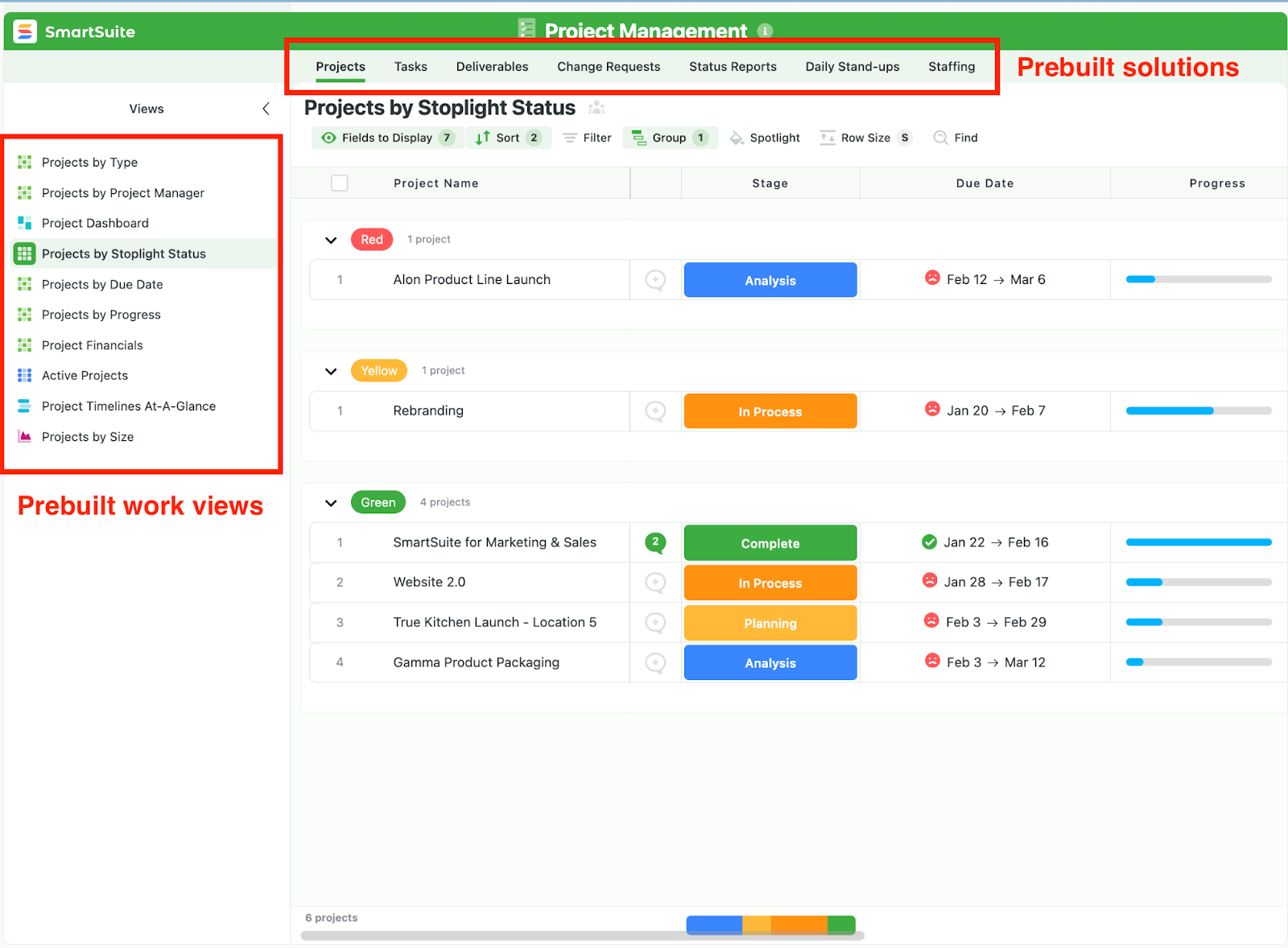The height and width of the screenshot is (948, 1288).
Task: Change the Row Size setting
Action: tap(865, 138)
